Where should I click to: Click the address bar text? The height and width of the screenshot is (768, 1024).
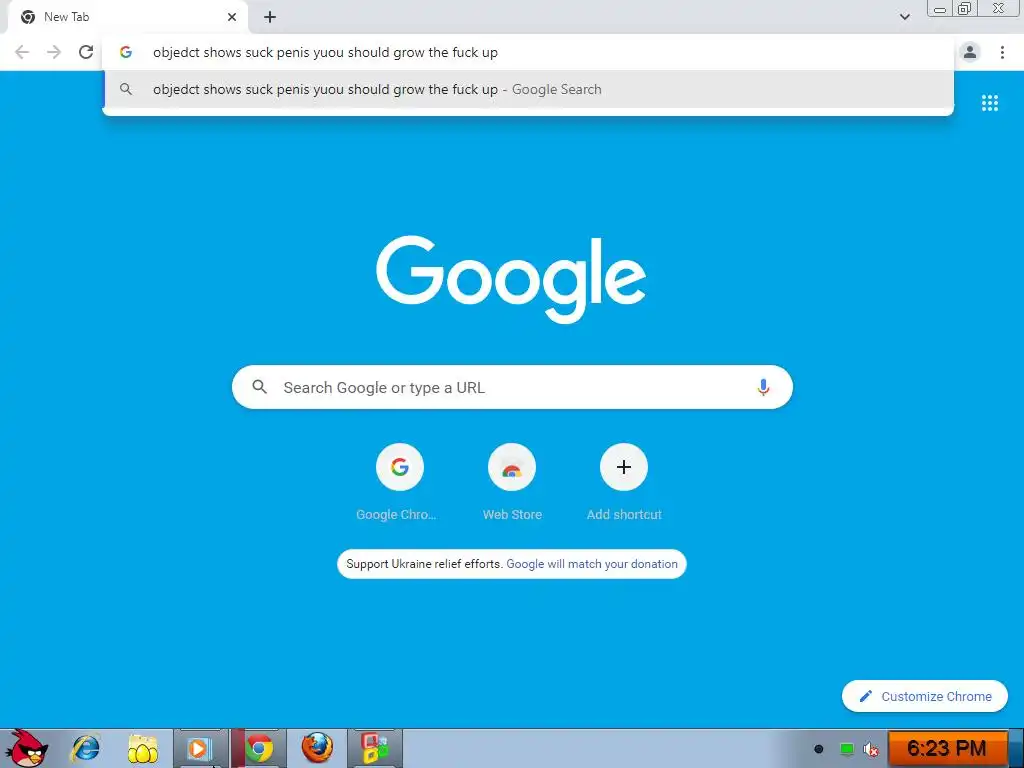[x=325, y=52]
